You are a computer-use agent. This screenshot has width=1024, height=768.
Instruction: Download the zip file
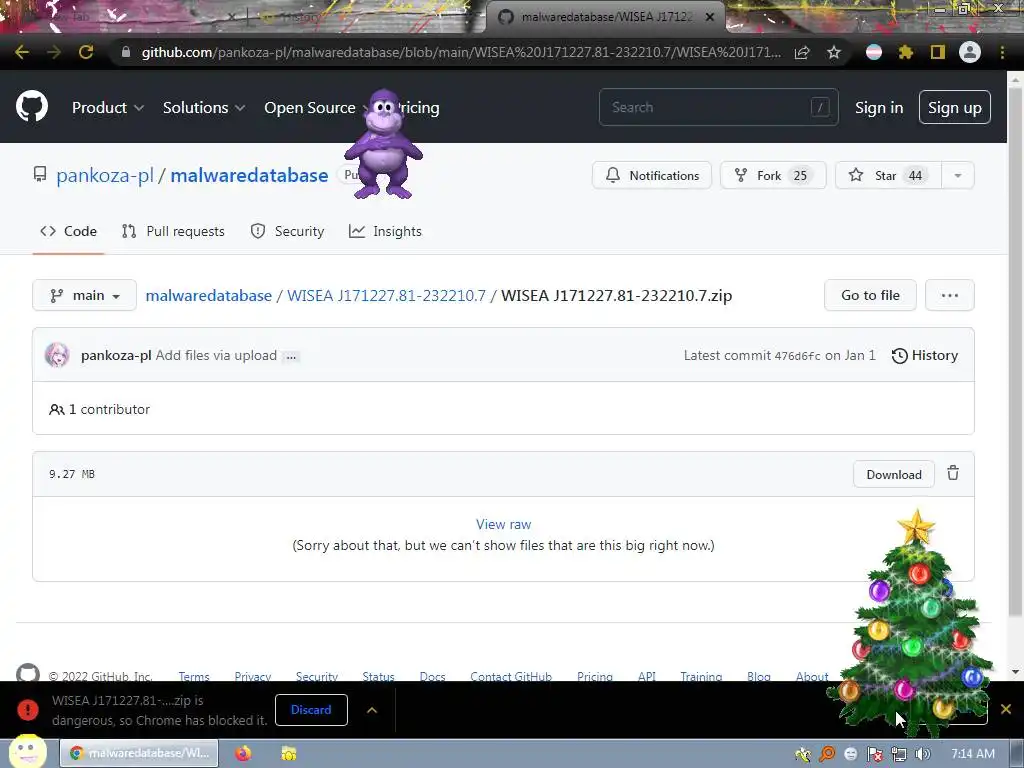pyautogui.click(x=893, y=475)
